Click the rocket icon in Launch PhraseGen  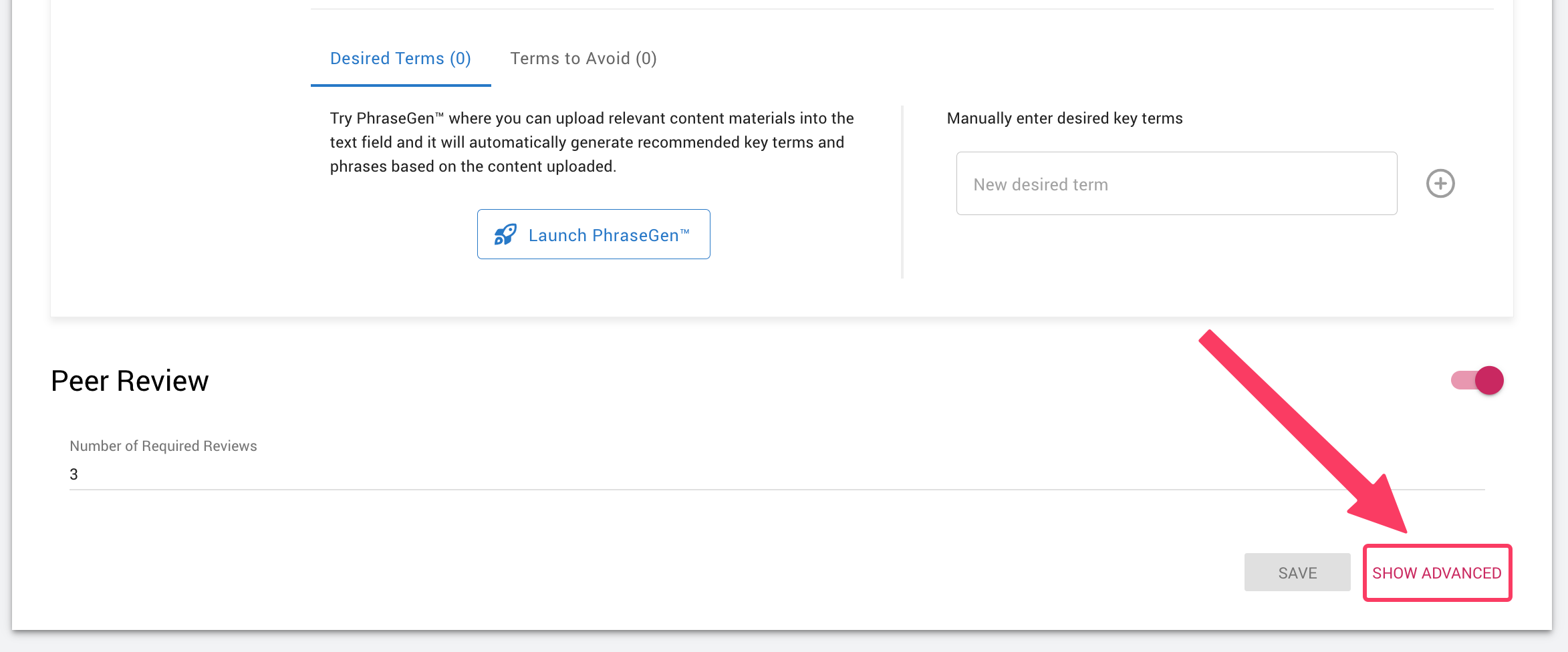pos(505,234)
